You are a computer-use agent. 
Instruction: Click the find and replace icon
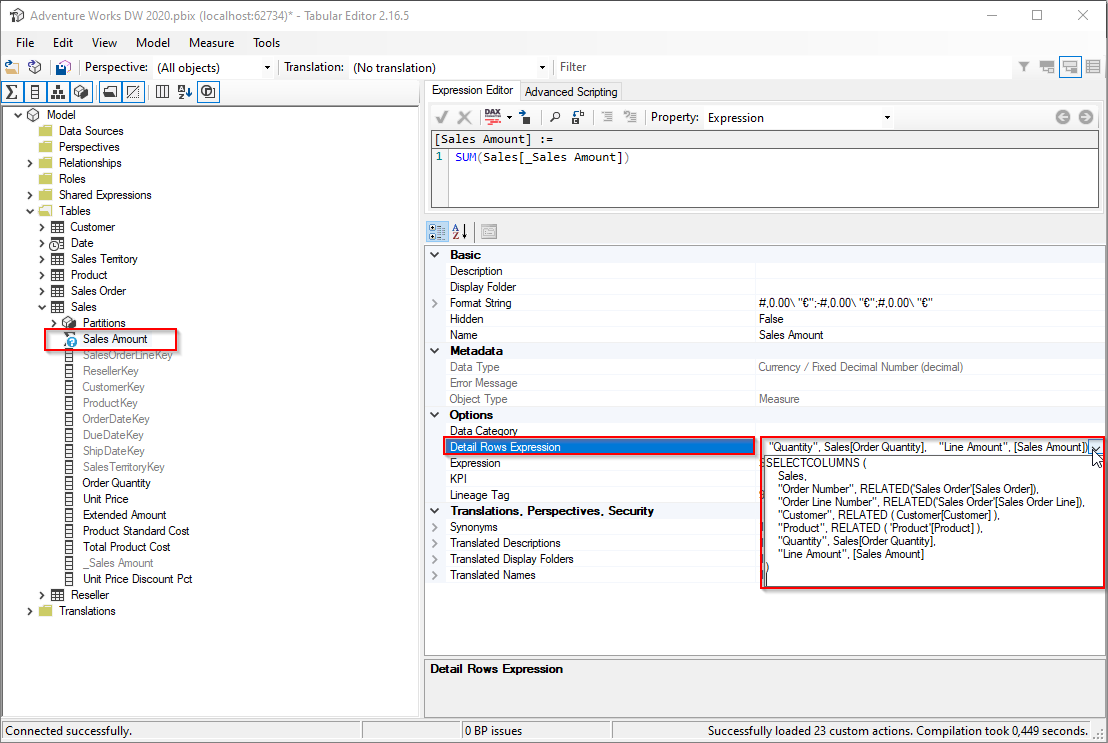pyautogui.click(x=578, y=117)
